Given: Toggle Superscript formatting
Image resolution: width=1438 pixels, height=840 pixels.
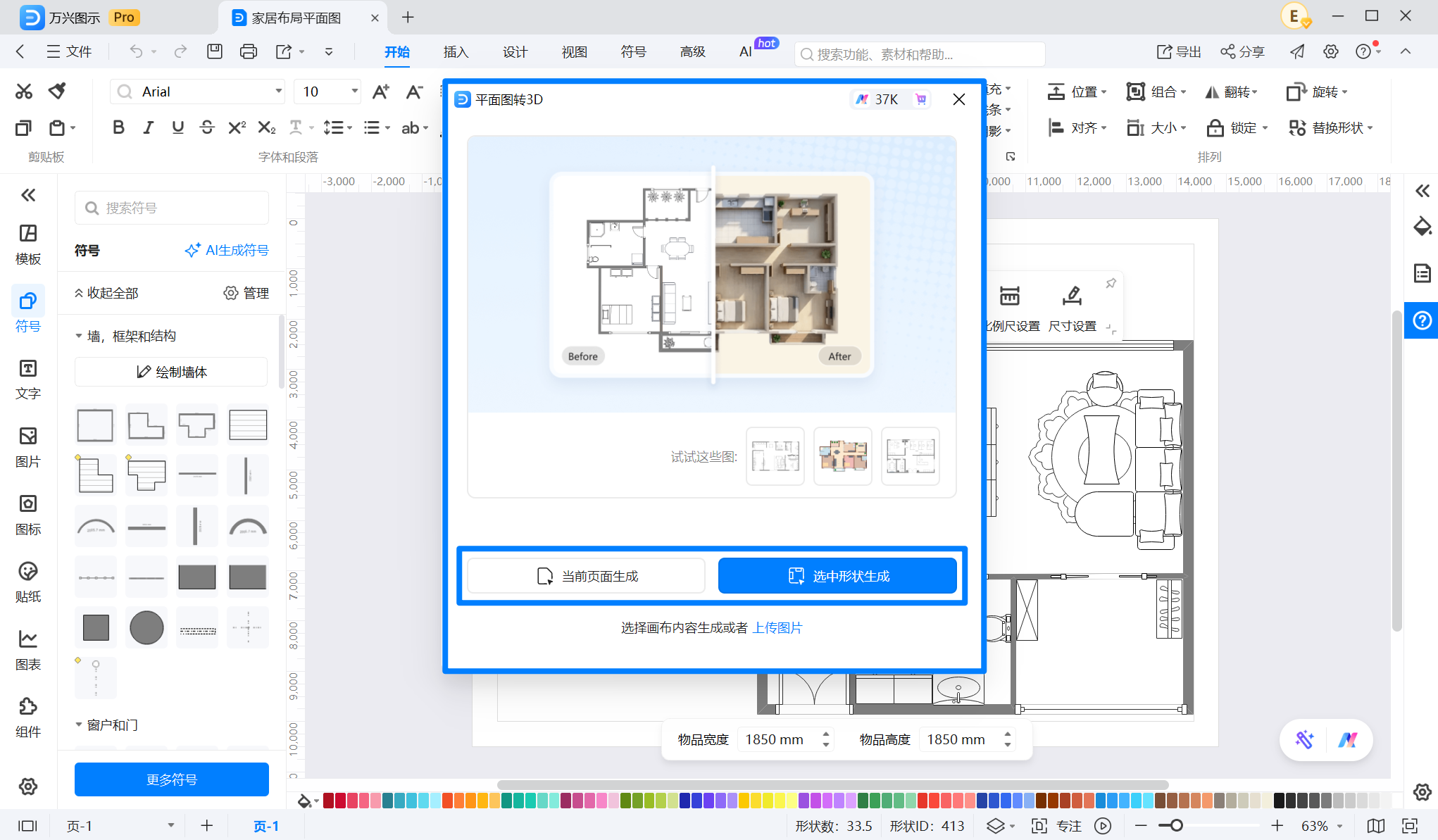Looking at the screenshot, I should click(x=237, y=127).
